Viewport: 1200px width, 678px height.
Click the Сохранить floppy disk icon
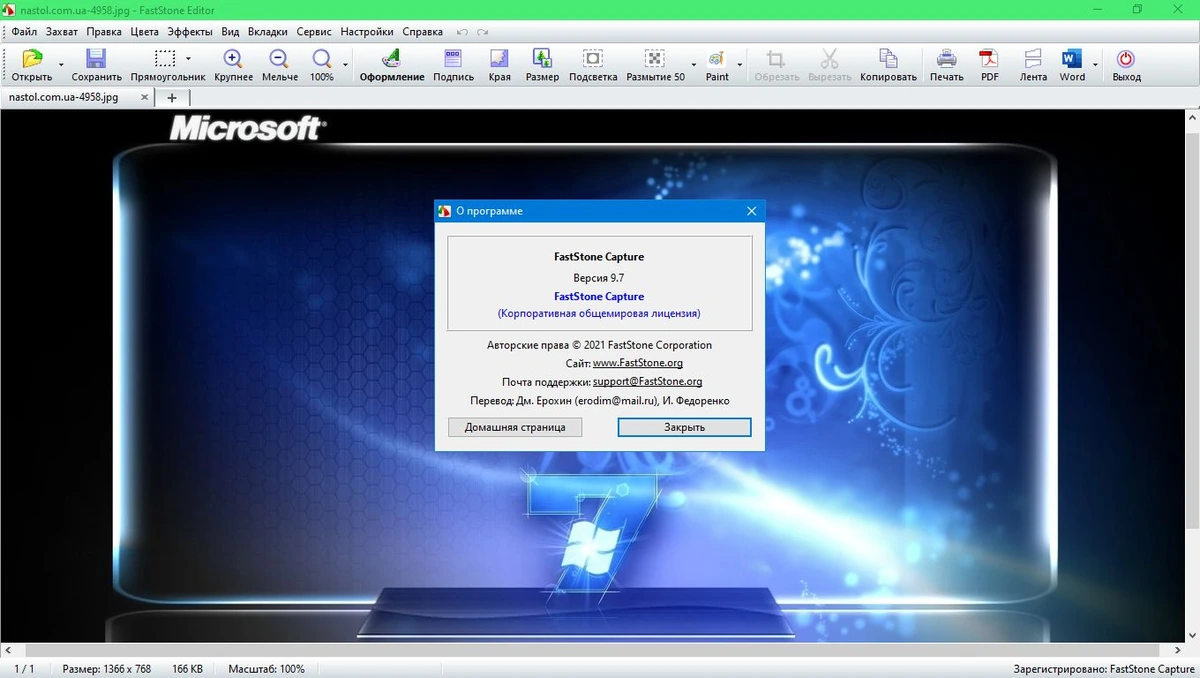click(96, 59)
